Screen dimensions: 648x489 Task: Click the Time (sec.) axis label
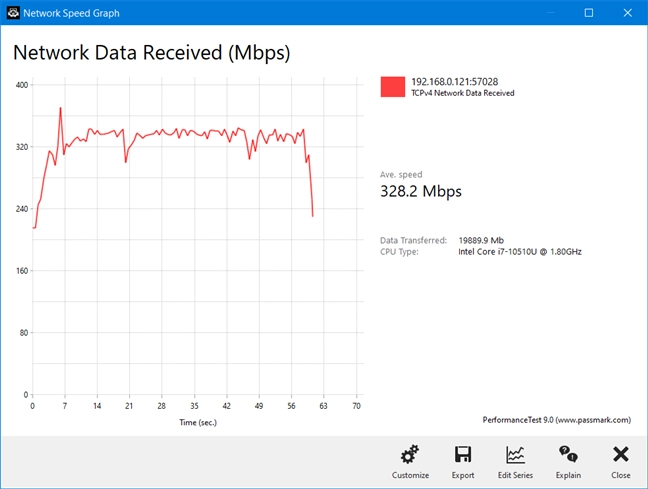point(198,422)
